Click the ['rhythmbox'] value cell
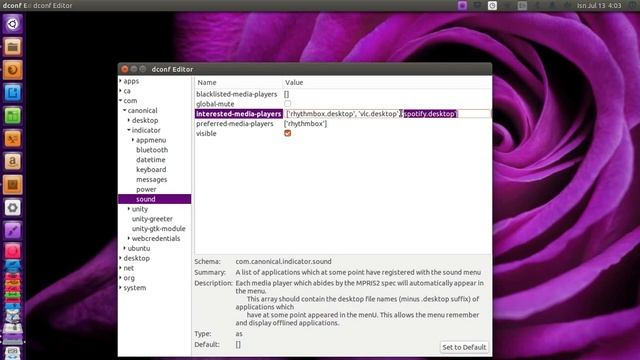The width and height of the screenshot is (640, 360). tap(305, 124)
